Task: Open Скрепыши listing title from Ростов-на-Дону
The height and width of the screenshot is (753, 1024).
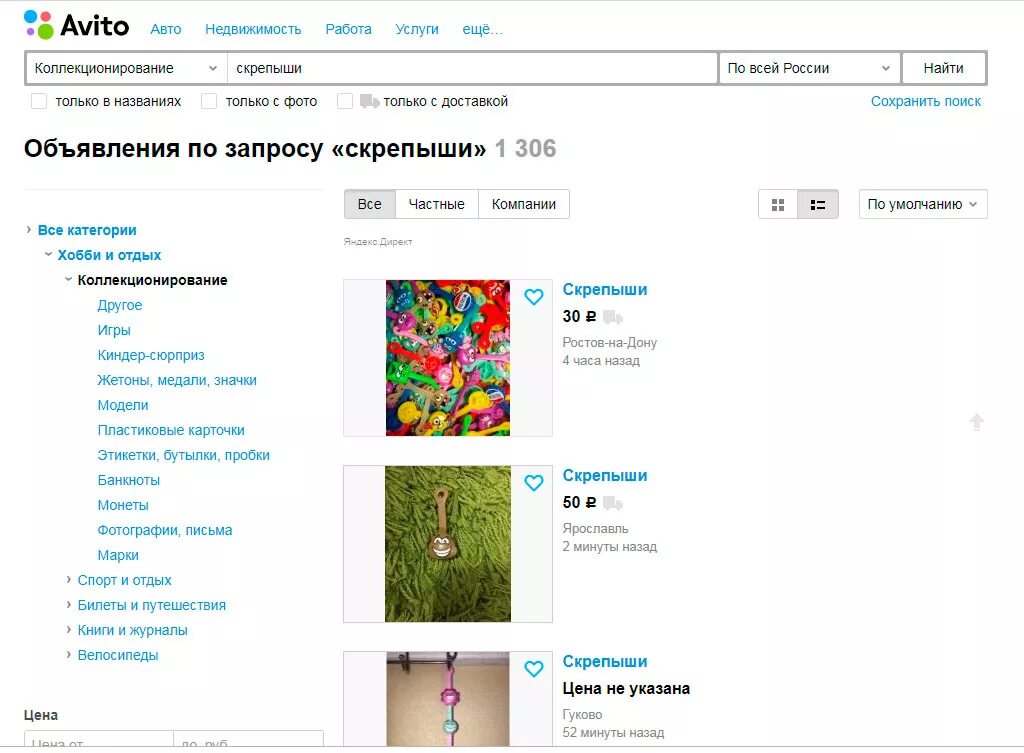Action: [605, 289]
